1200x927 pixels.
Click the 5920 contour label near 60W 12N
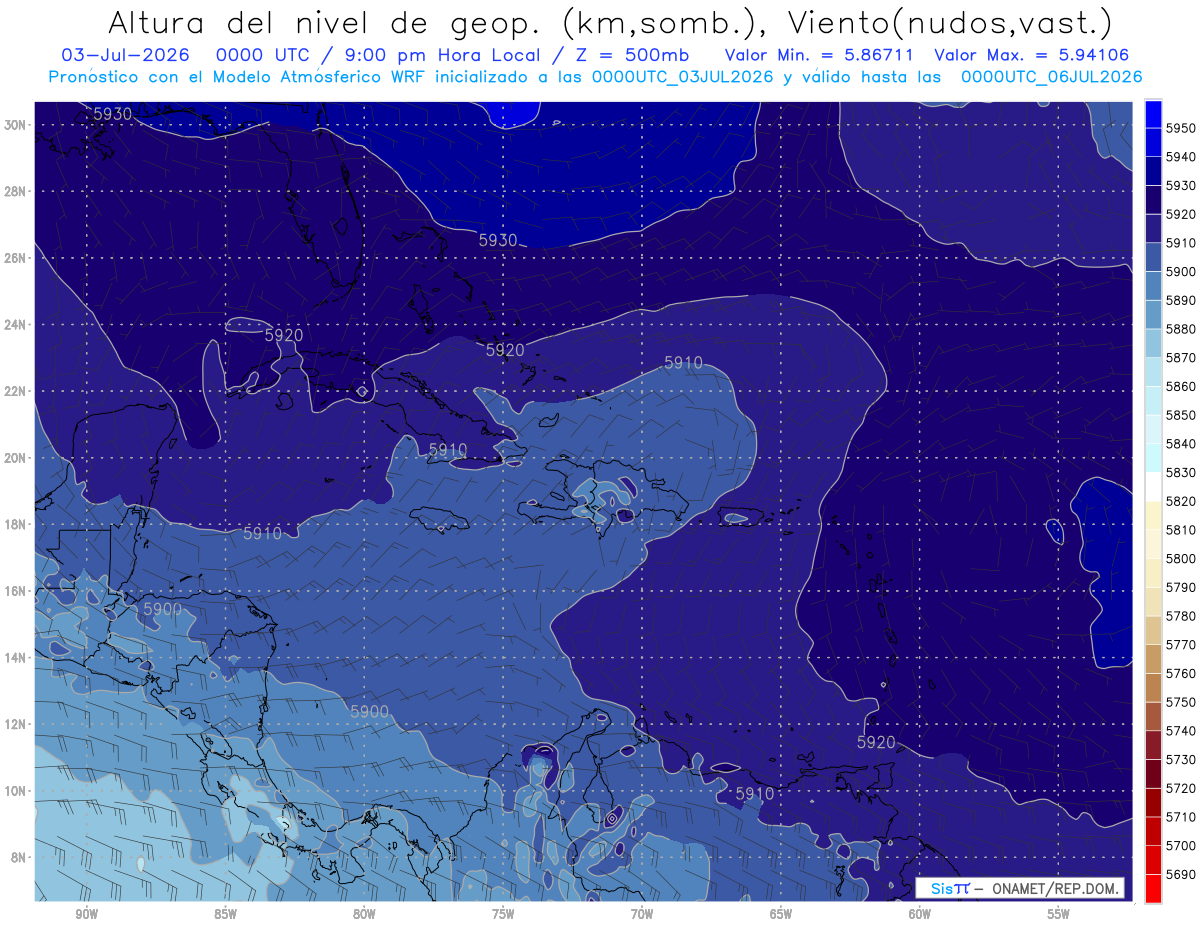click(876, 742)
